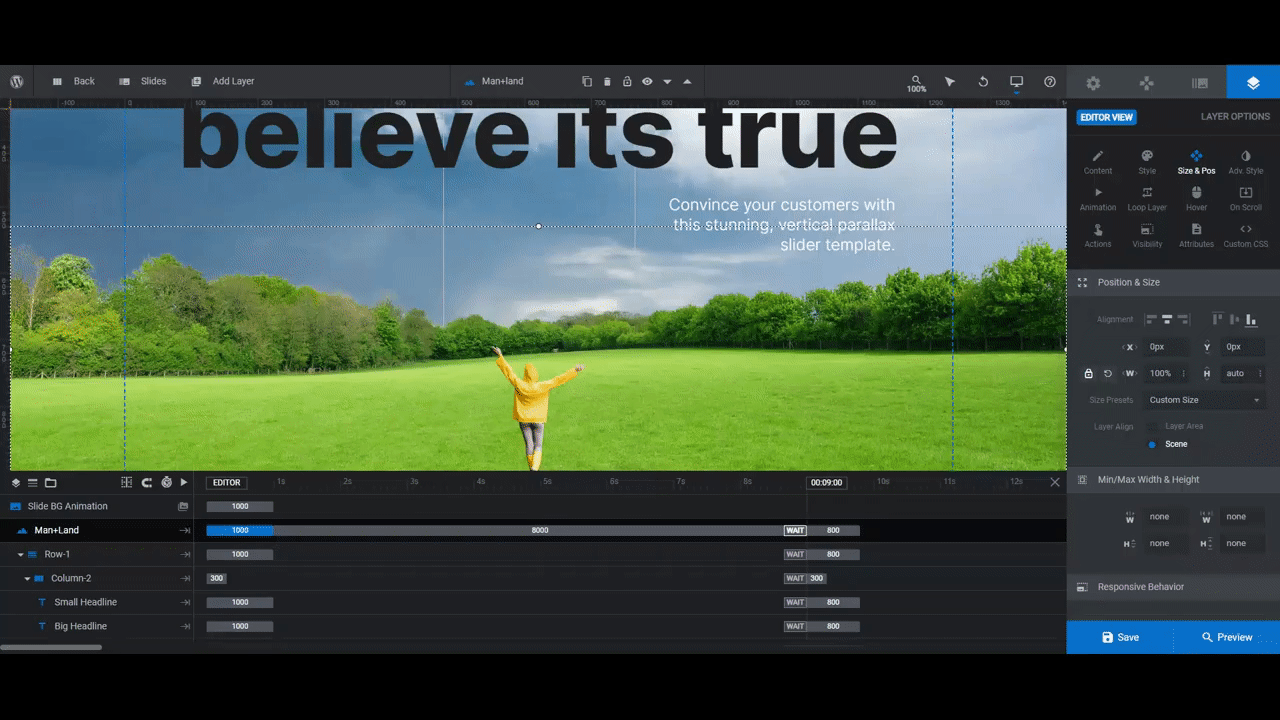Open the Animation settings

pos(1097,199)
